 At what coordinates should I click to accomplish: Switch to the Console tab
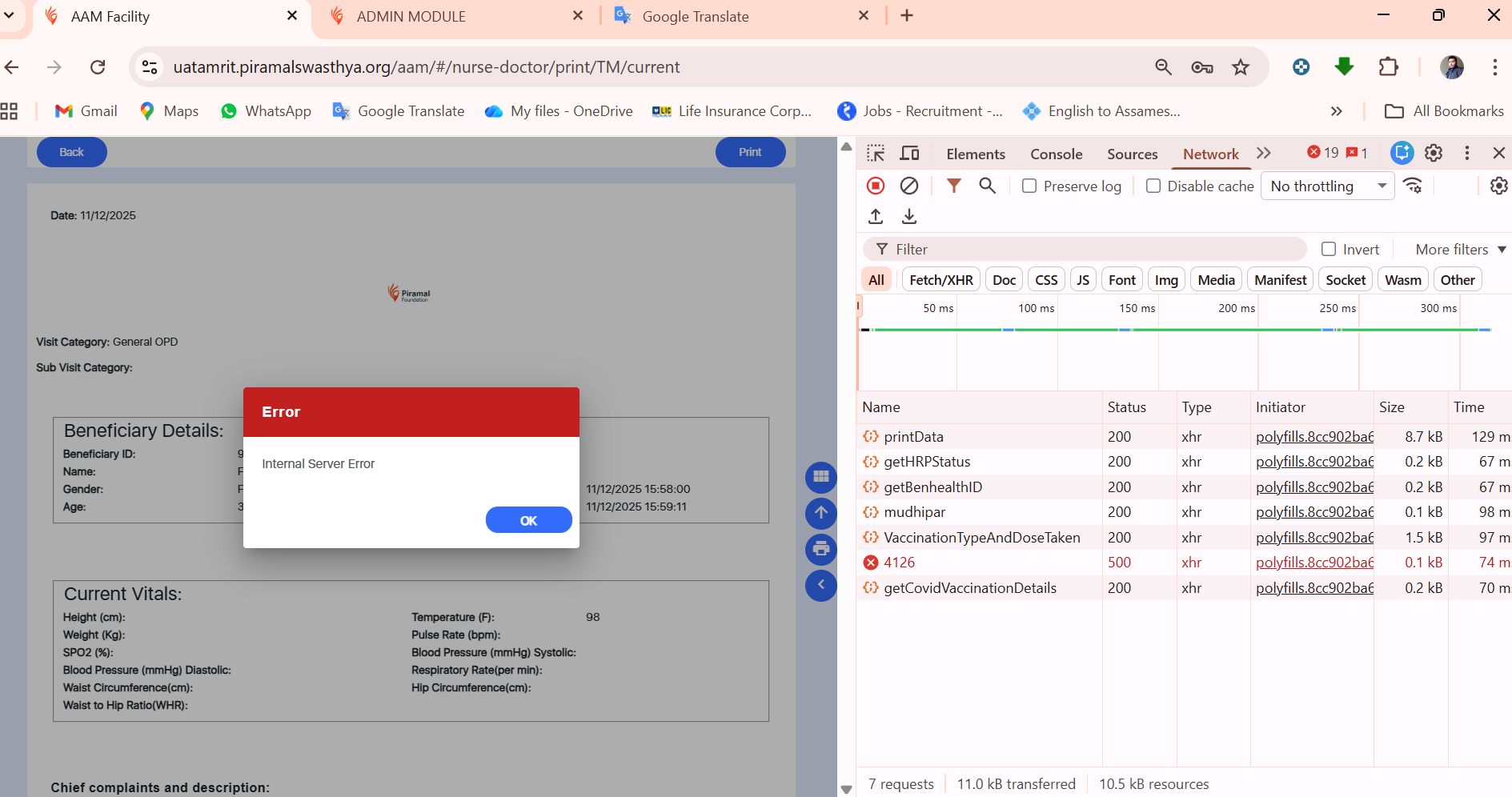[x=1056, y=154]
